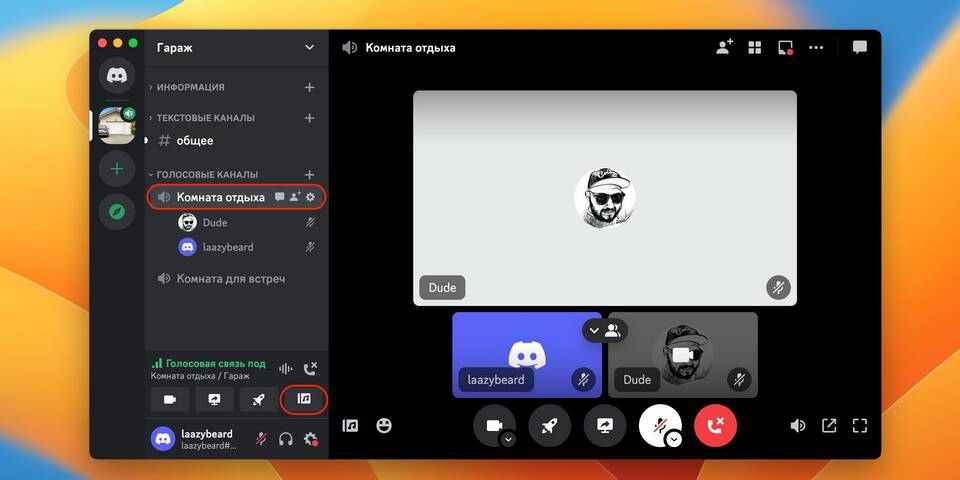Hang up with red disconnect button

coord(716,426)
